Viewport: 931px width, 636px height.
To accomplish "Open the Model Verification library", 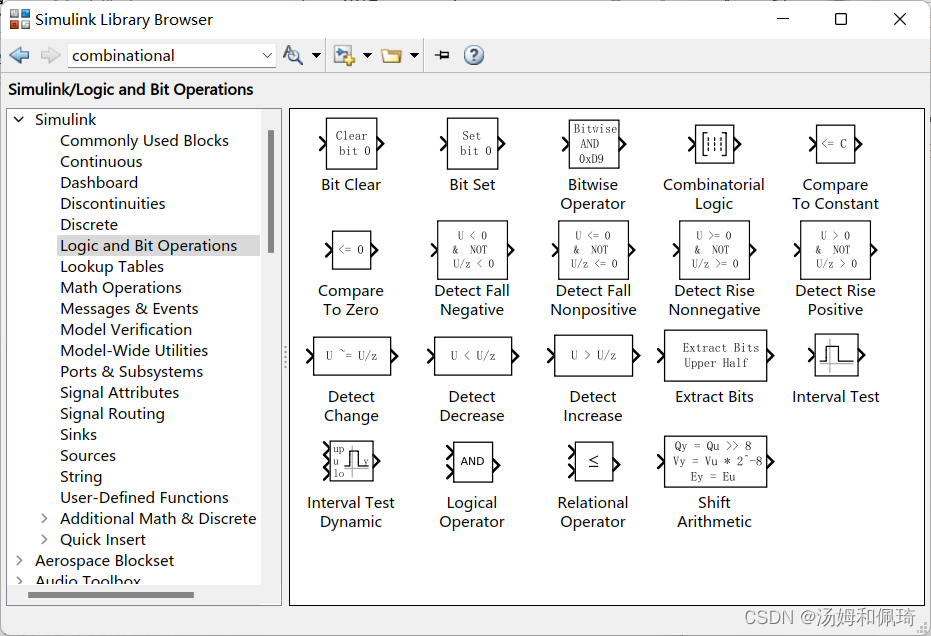I will click(x=126, y=330).
